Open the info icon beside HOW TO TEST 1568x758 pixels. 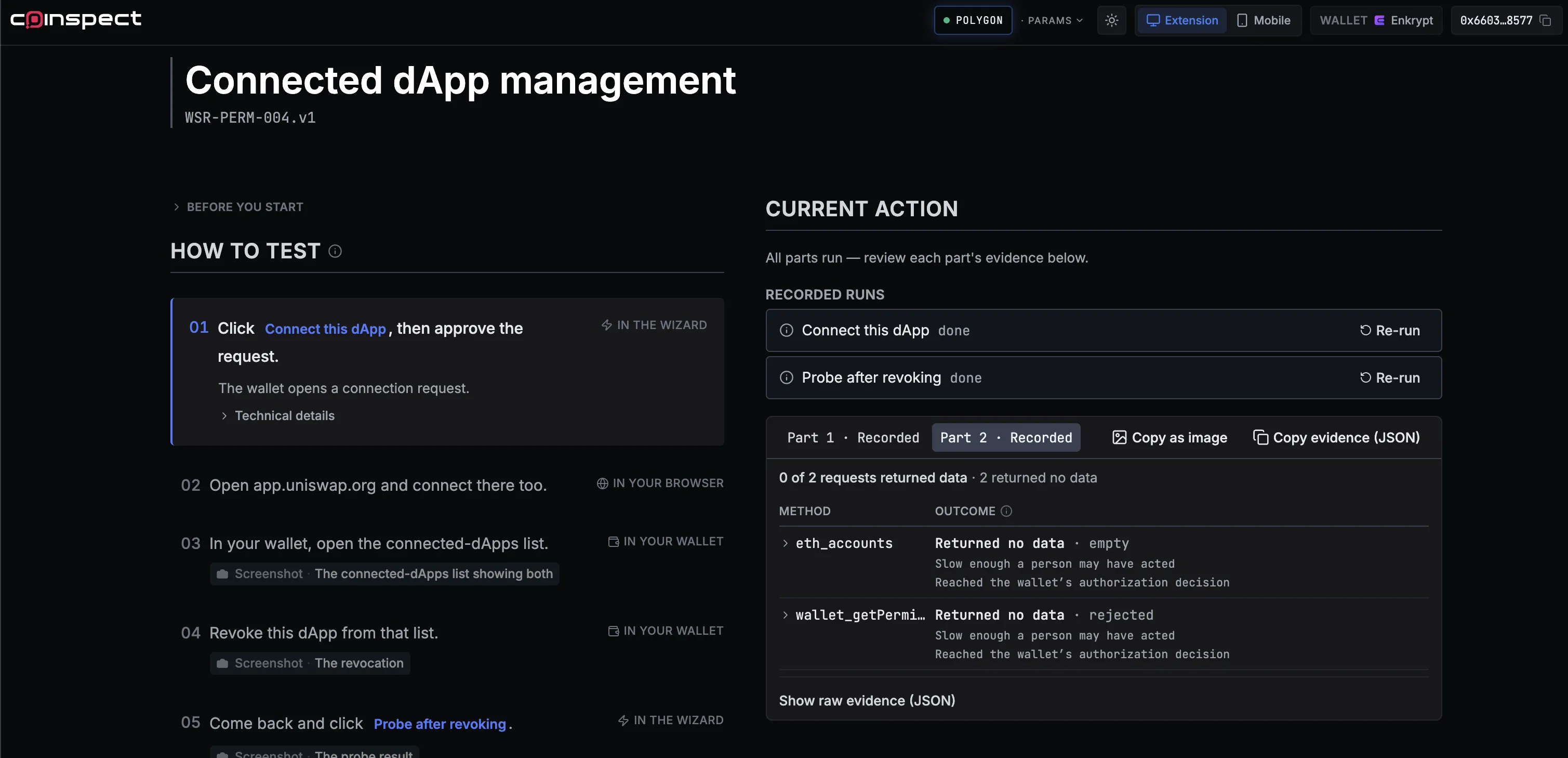pyautogui.click(x=335, y=251)
